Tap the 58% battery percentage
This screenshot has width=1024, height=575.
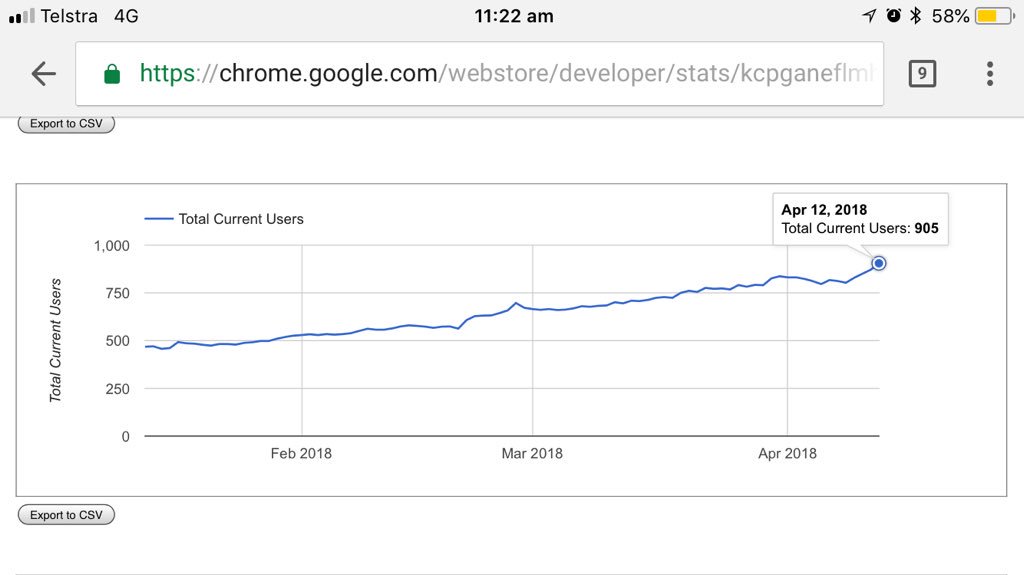(x=950, y=16)
